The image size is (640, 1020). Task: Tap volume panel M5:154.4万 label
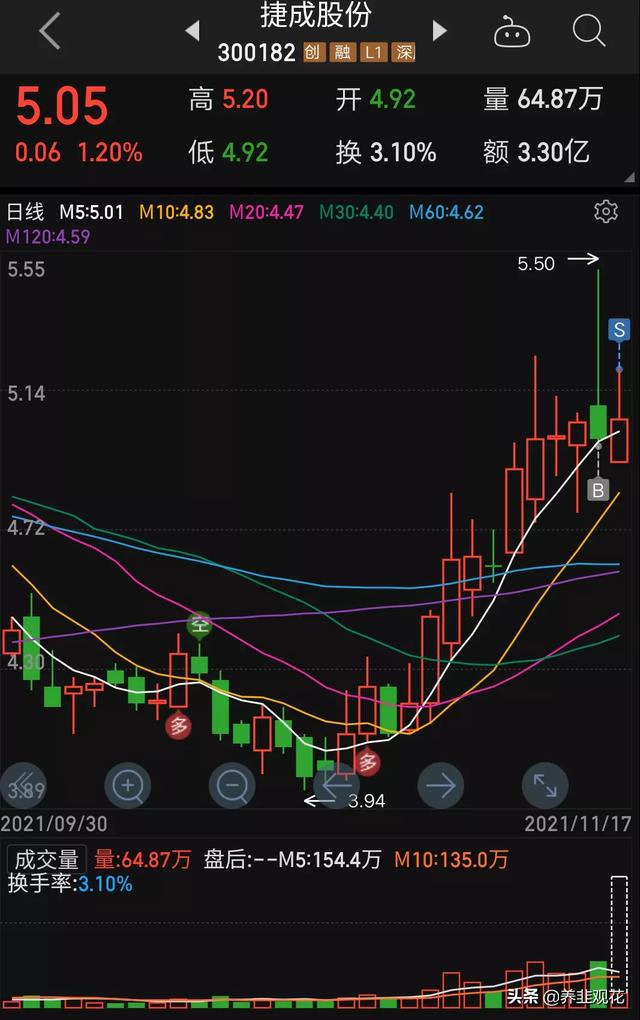pos(330,859)
